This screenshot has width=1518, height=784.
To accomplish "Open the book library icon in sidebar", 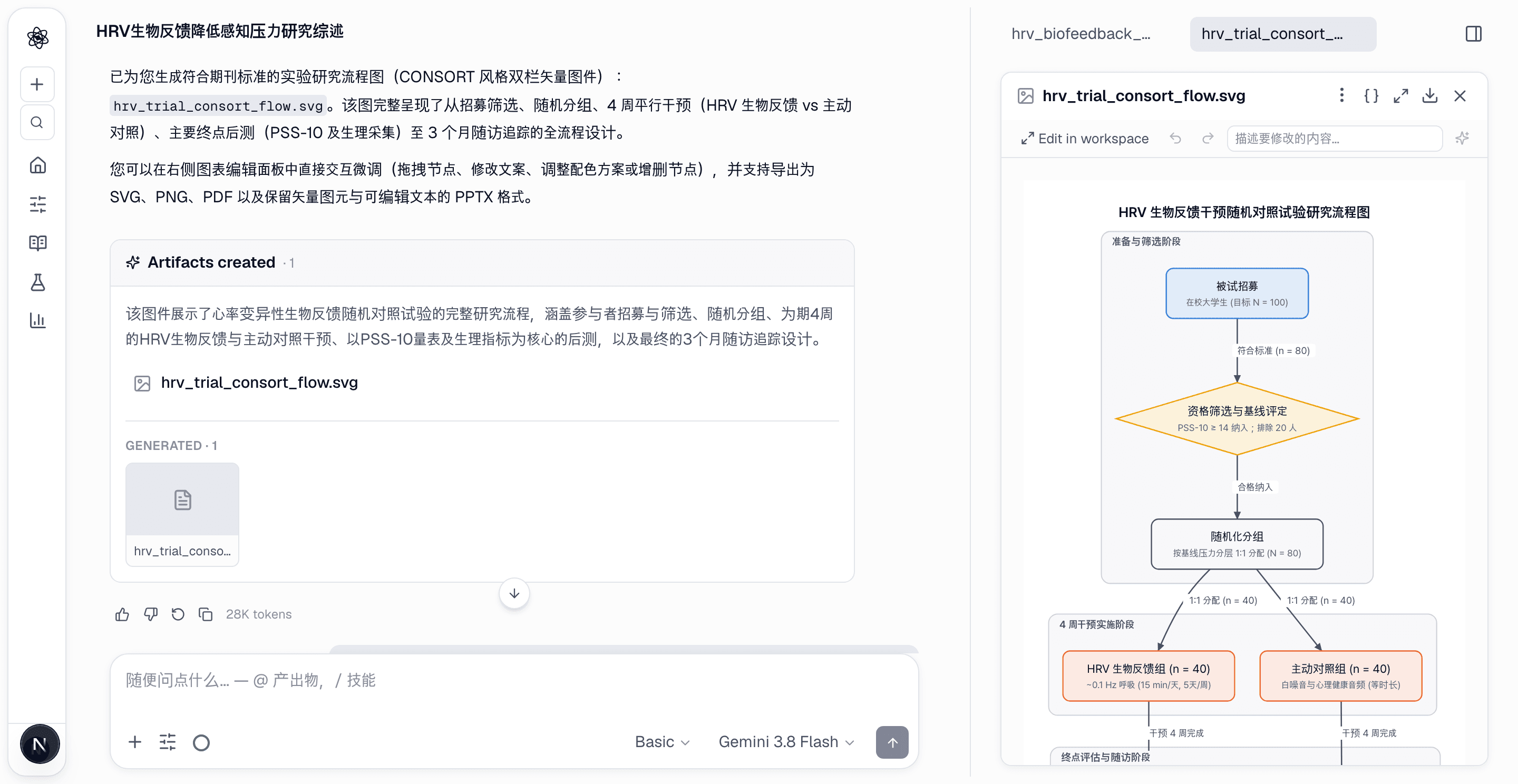I will [x=37, y=243].
